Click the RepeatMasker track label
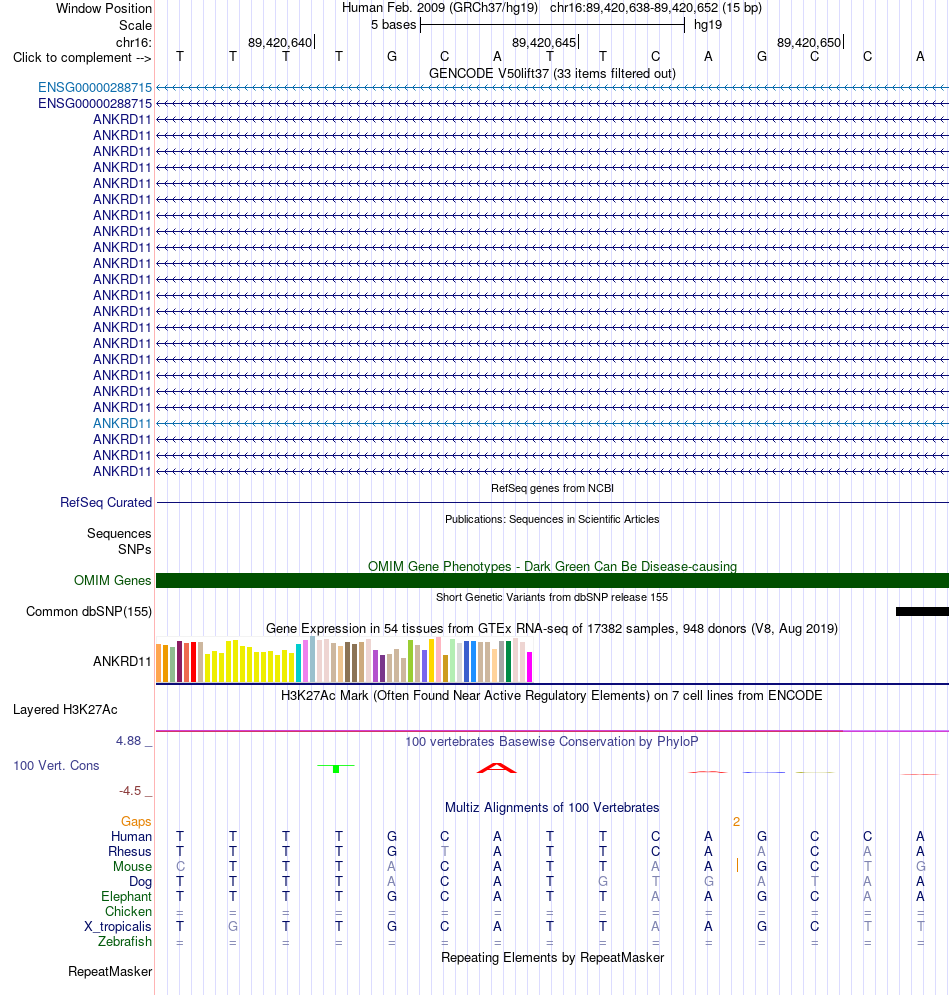Image resolution: width=950 pixels, height=995 pixels. (110, 972)
